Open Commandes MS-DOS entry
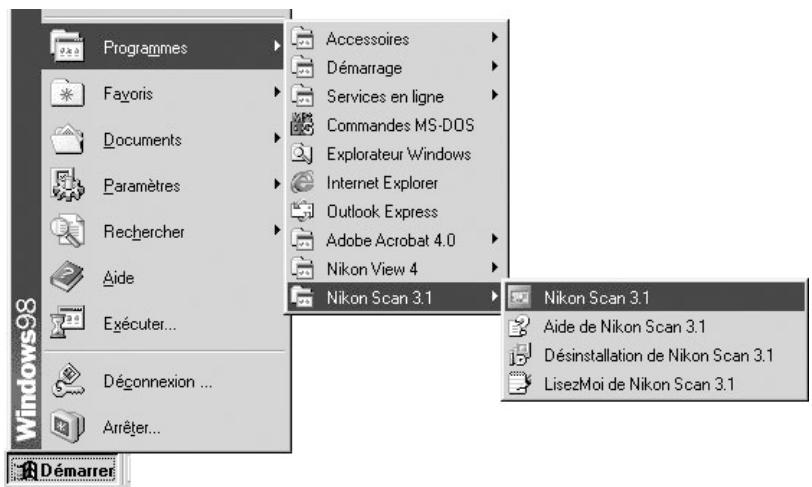The width and height of the screenshot is (812, 487). coord(396,125)
